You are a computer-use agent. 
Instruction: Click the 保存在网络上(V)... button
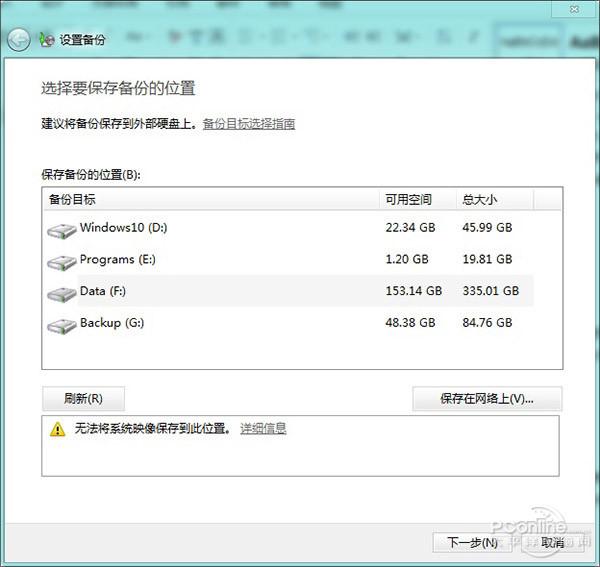tap(487, 399)
